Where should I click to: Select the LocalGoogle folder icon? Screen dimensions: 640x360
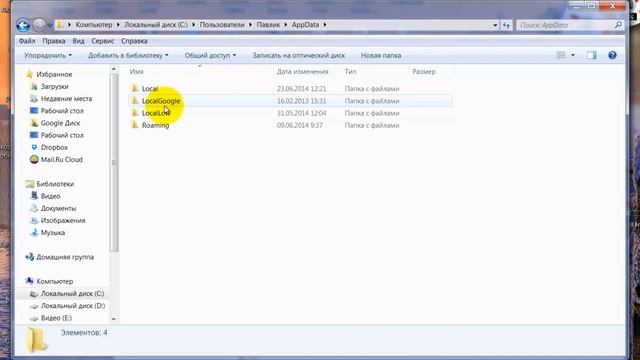tap(135, 100)
